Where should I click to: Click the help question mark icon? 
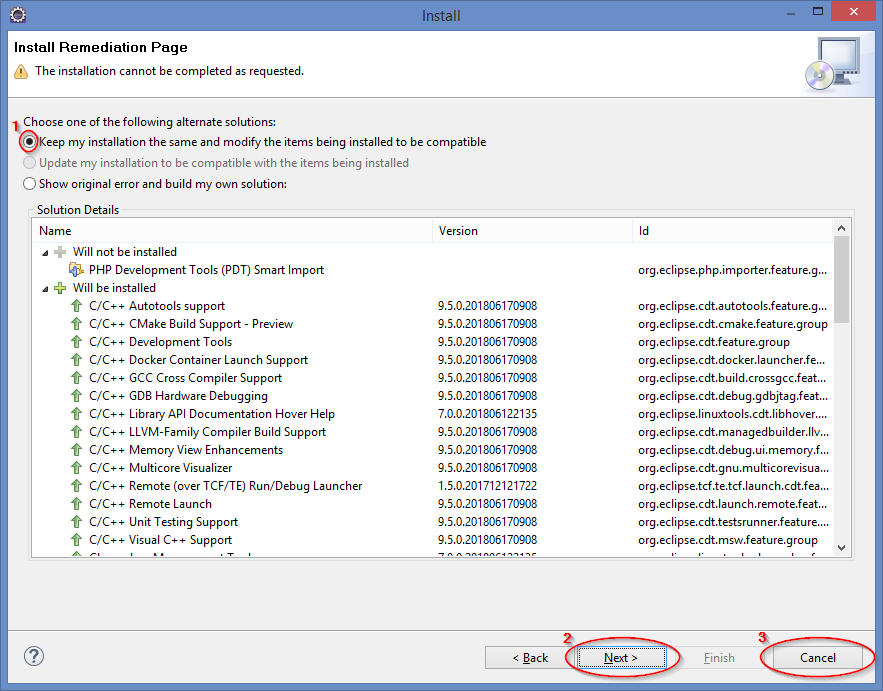point(34,657)
